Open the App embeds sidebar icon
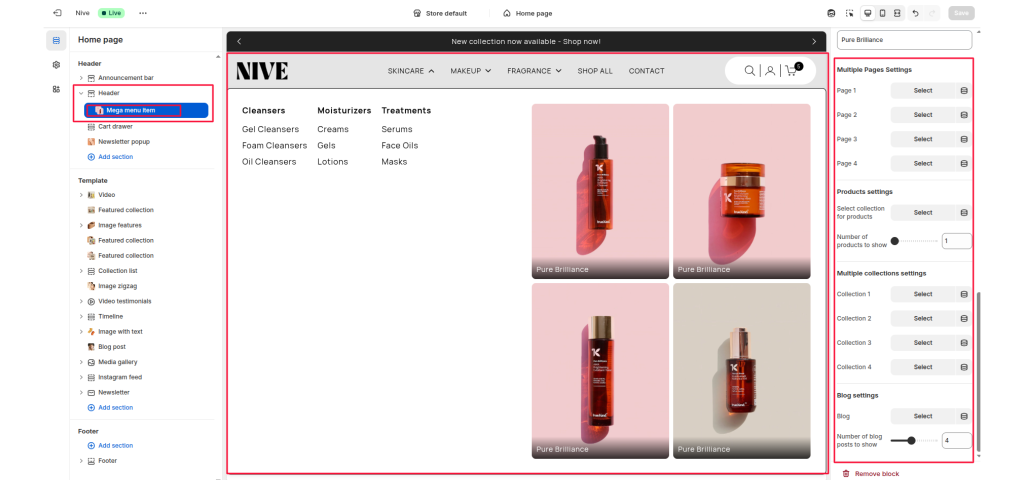This screenshot has width=1024, height=480. pyautogui.click(x=56, y=89)
